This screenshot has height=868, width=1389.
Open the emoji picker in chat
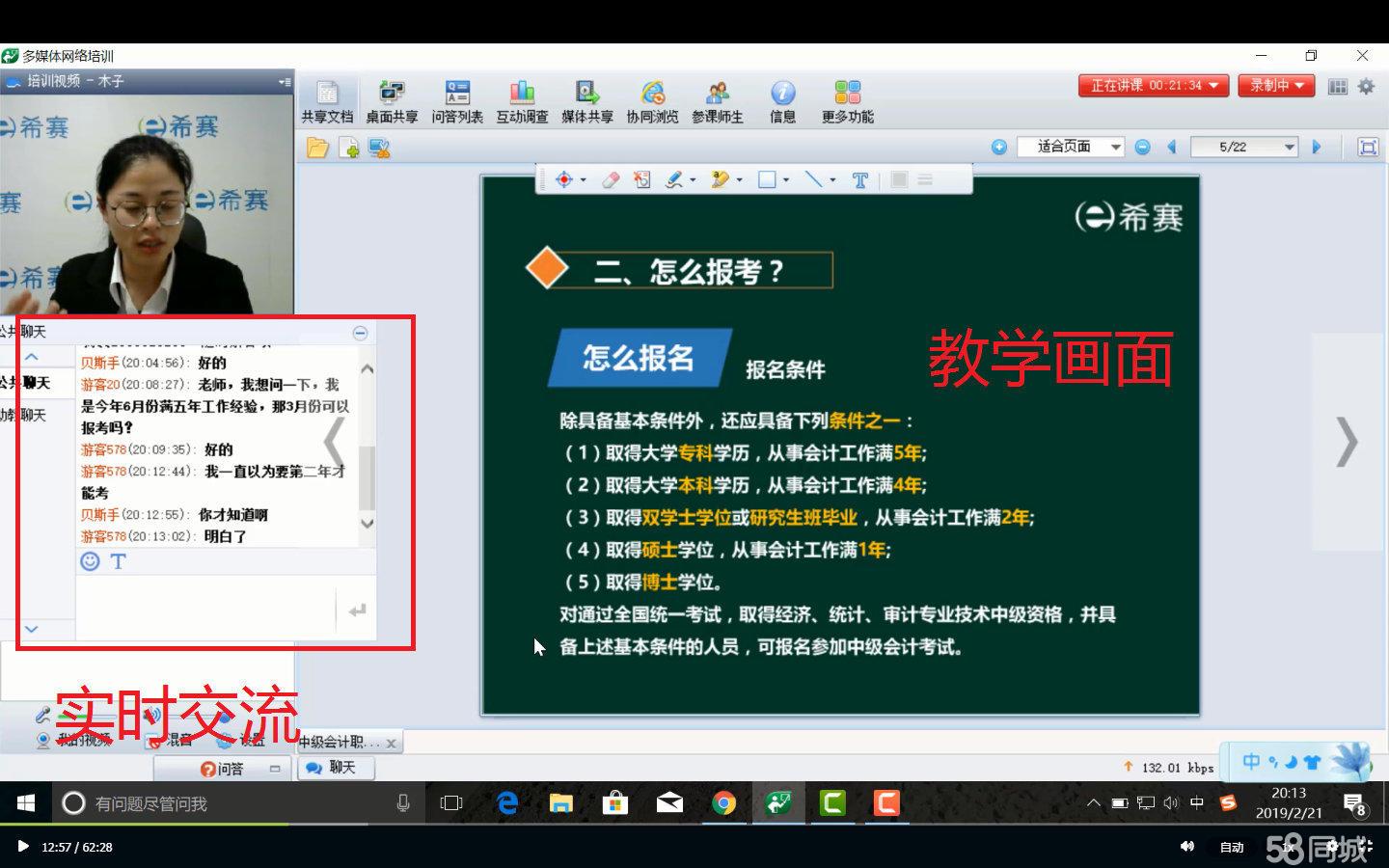(90, 561)
